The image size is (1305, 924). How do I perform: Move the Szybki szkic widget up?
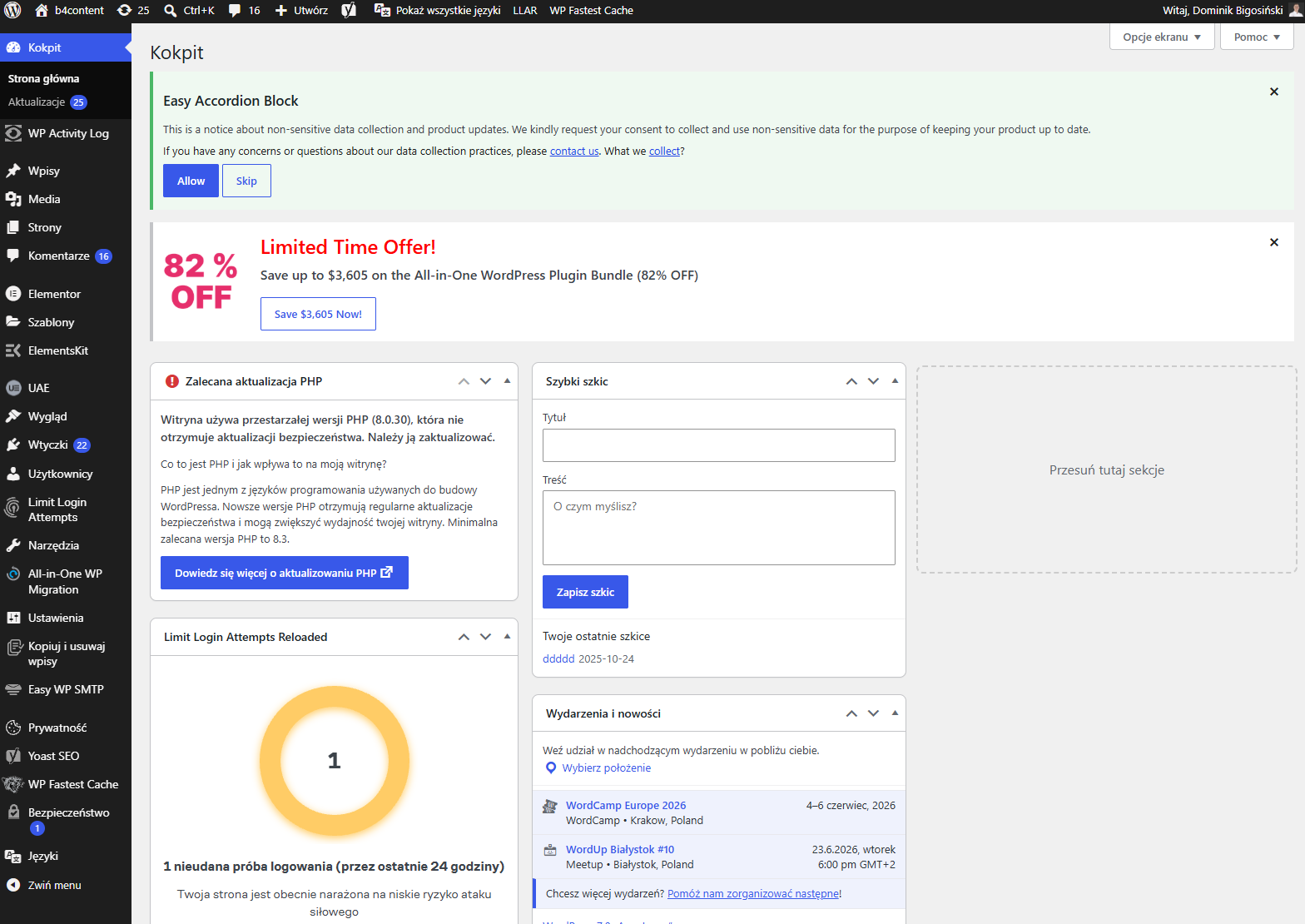click(851, 381)
